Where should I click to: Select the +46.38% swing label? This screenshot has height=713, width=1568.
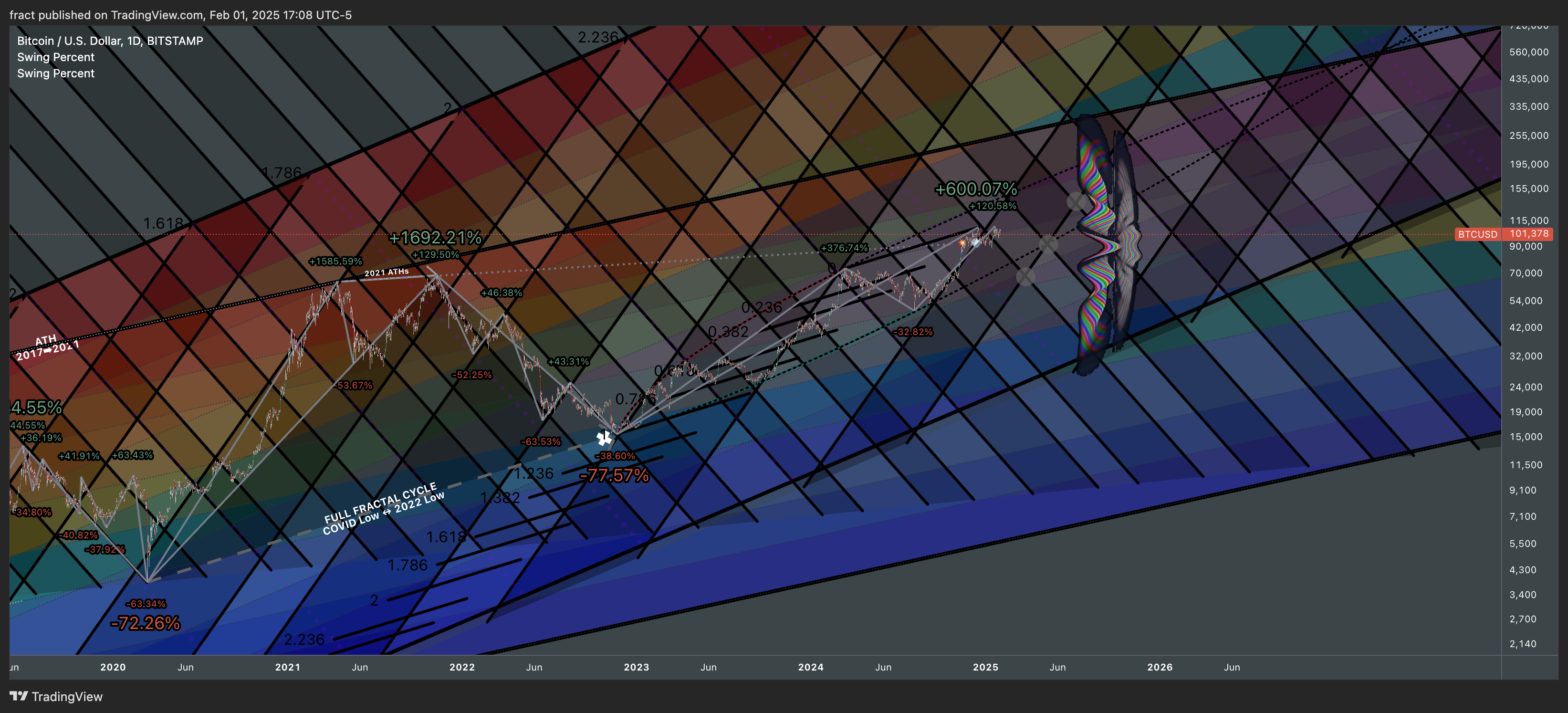(x=502, y=293)
